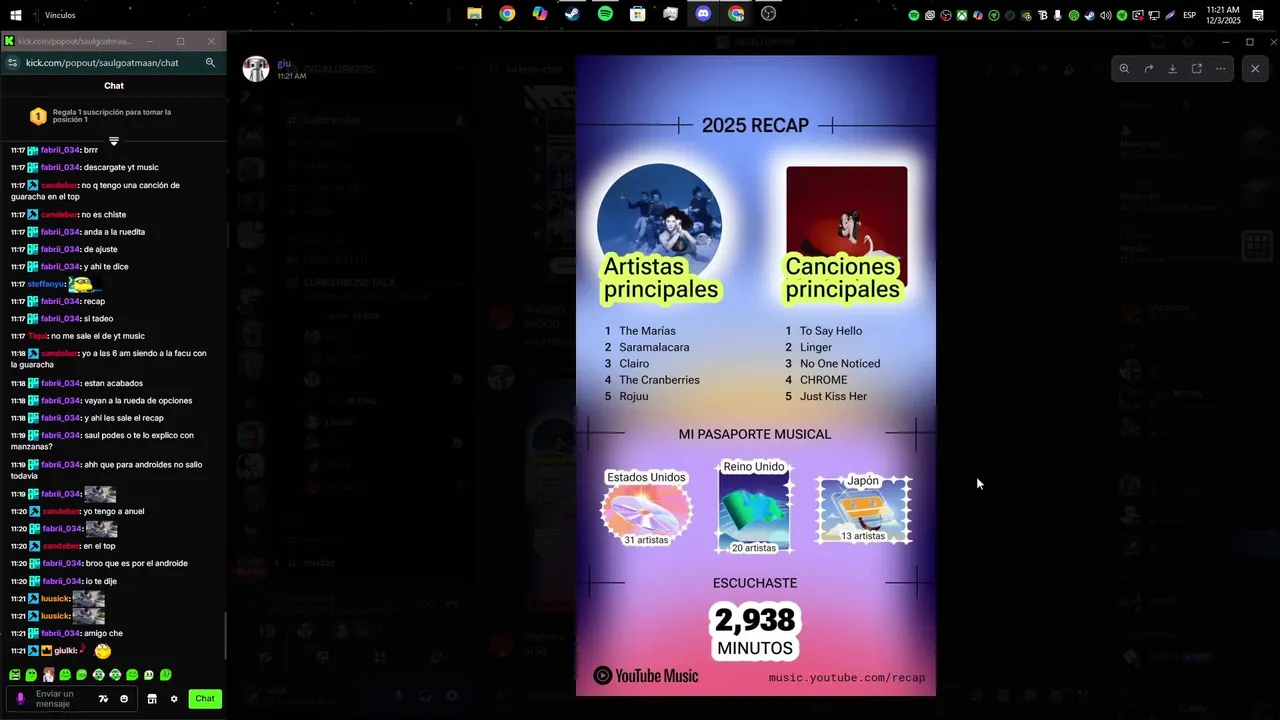Open chat settings gear icon

174,699
